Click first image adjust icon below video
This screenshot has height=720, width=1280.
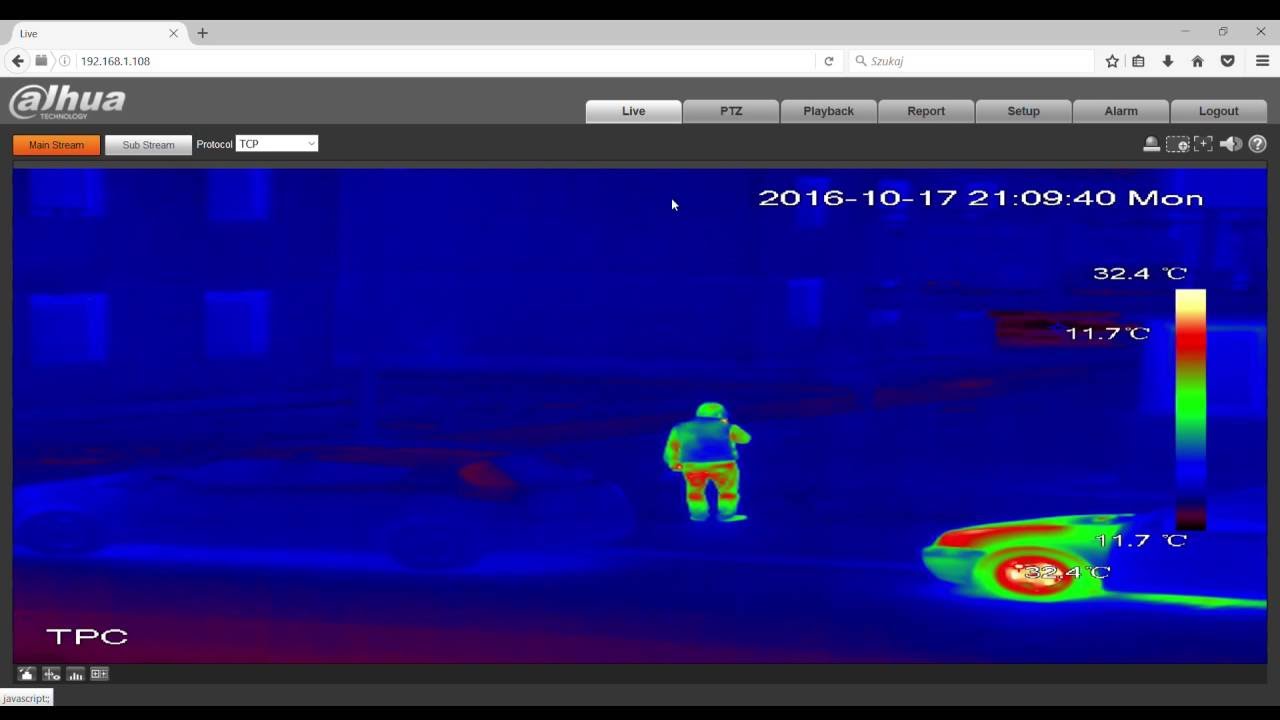[x=27, y=674]
